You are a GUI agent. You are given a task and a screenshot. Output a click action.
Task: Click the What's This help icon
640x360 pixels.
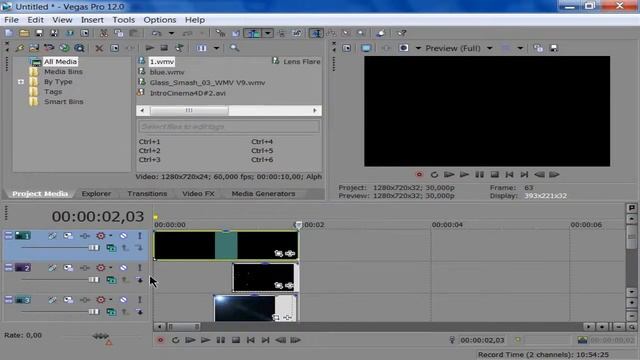tap(401, 33)
